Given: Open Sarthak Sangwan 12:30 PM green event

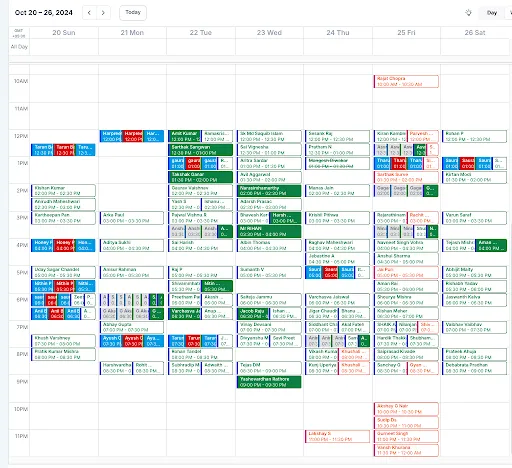Looking at the screenshot, I should [x=200, y=150].
